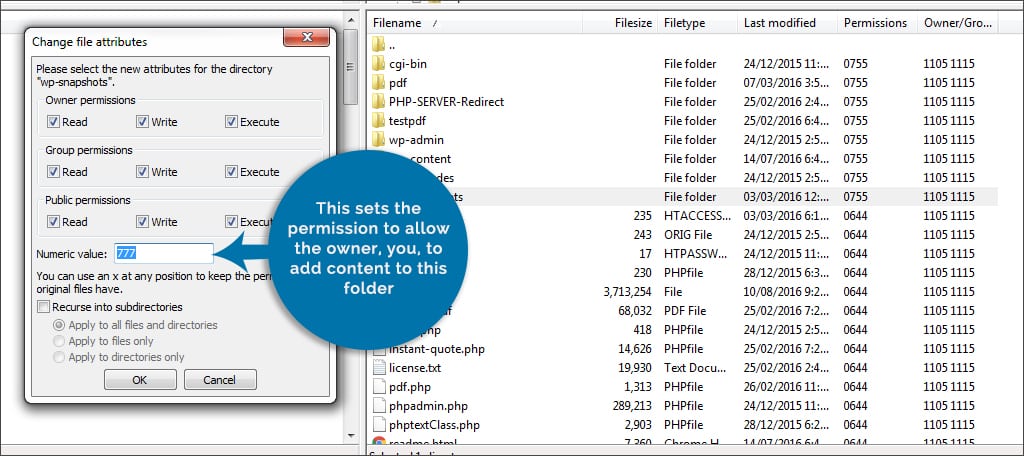Select the cgi-bin folder name
The image size is (1024, 456).
pyautogui.click(x=408, y=63)
